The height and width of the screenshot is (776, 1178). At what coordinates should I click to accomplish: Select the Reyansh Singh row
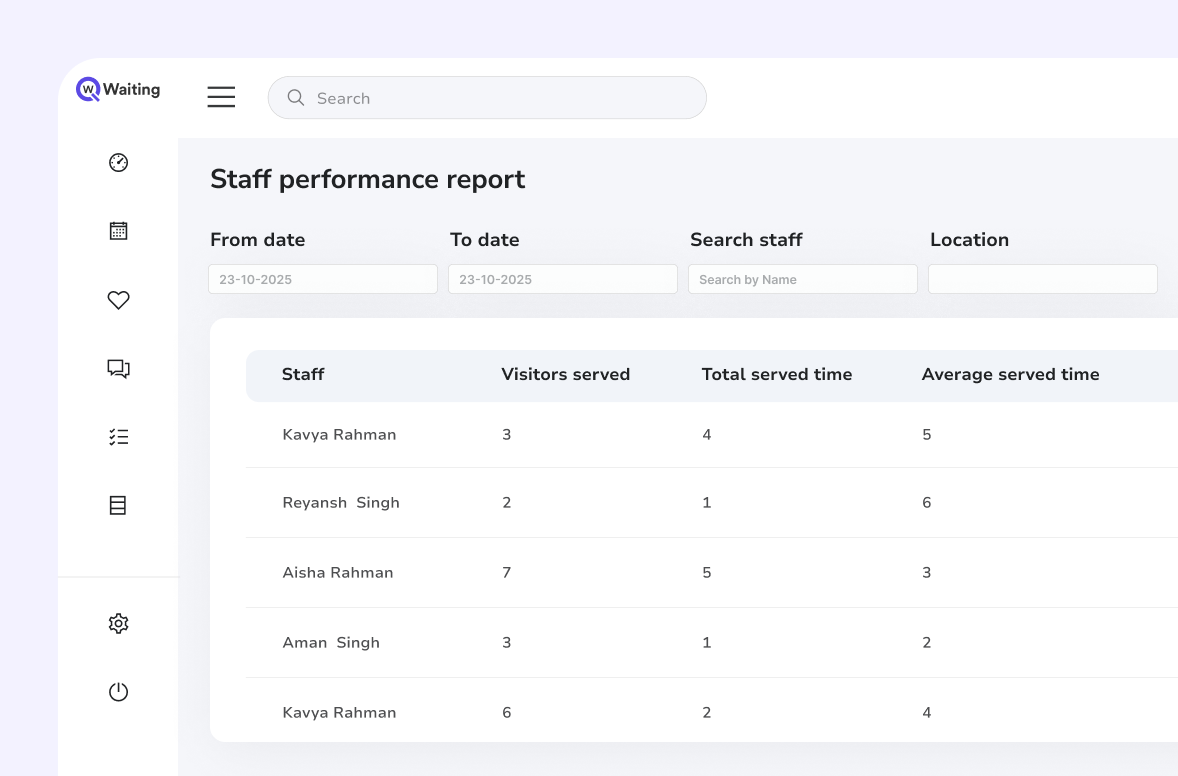(x=600, y=502)
